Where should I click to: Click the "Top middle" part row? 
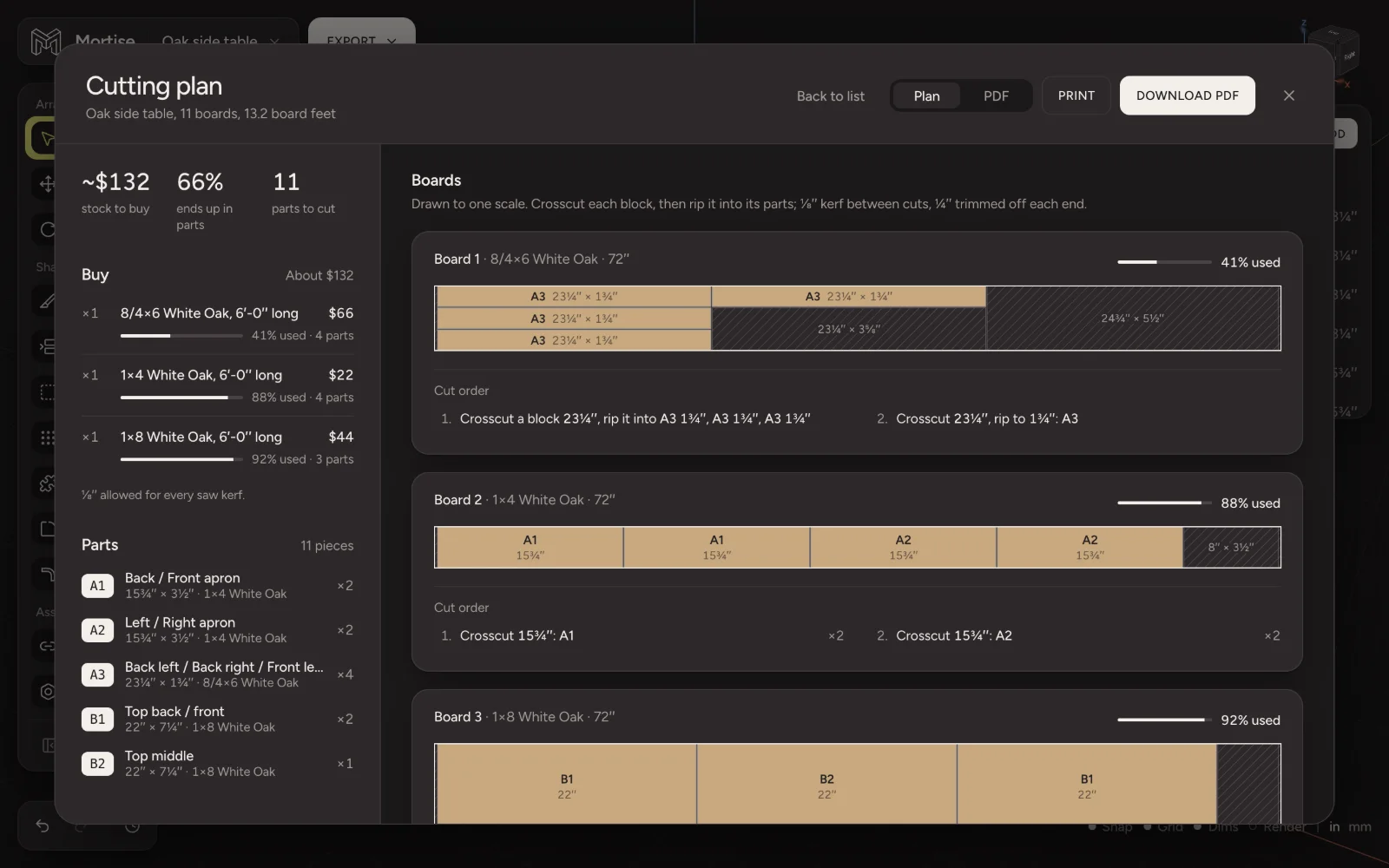[217, 763]
